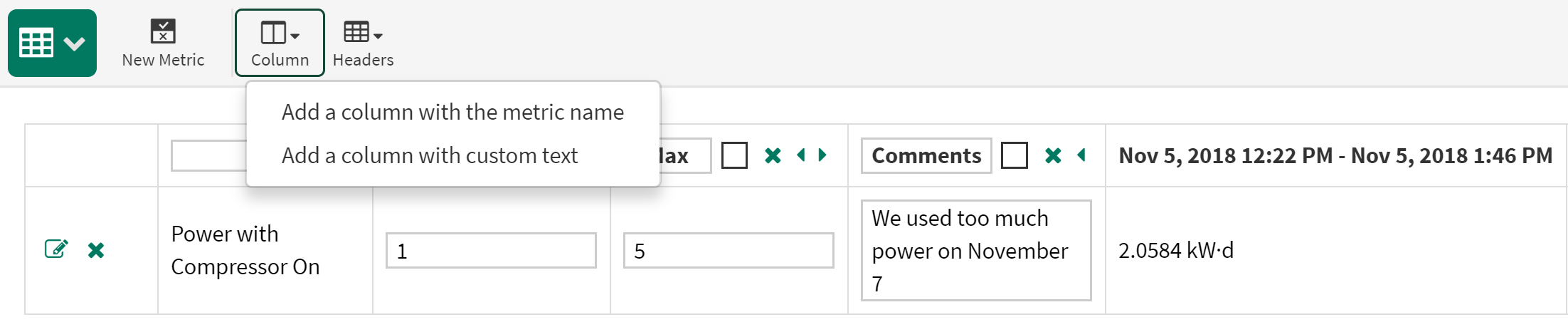Edit the Power with Compressor On metric
The width and height of the screenshot is (1568, 332).
pos(56,249)
